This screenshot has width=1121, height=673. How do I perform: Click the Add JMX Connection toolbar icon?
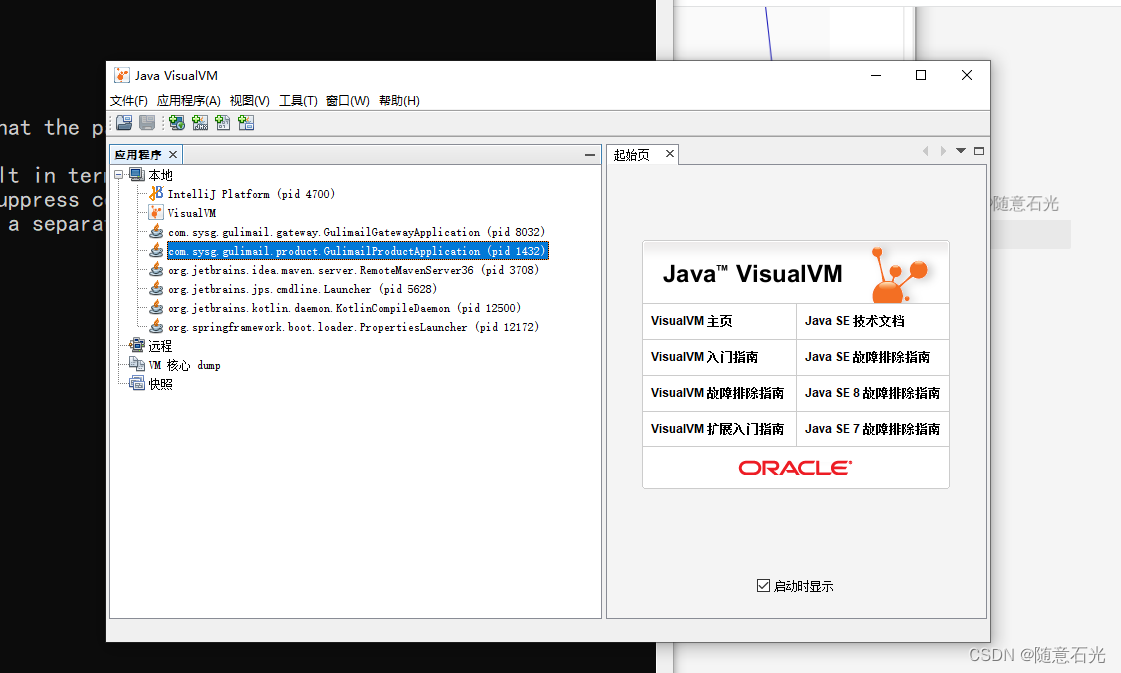pos(200,123)
